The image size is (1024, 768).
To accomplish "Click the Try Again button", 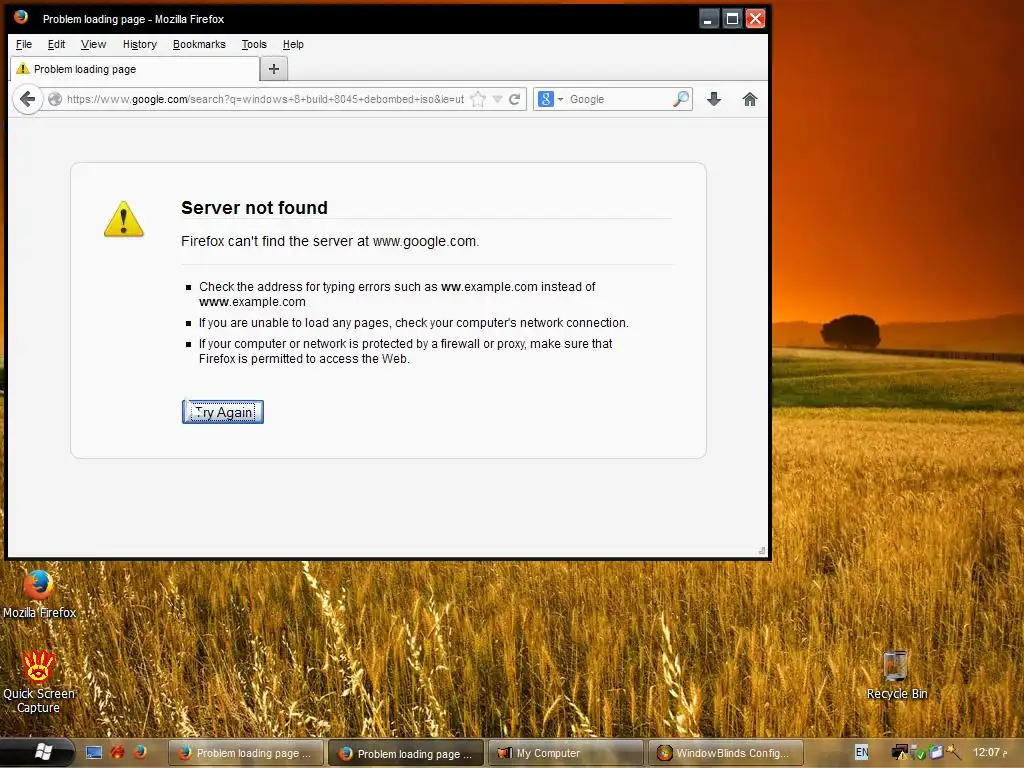I will [223, 412].
